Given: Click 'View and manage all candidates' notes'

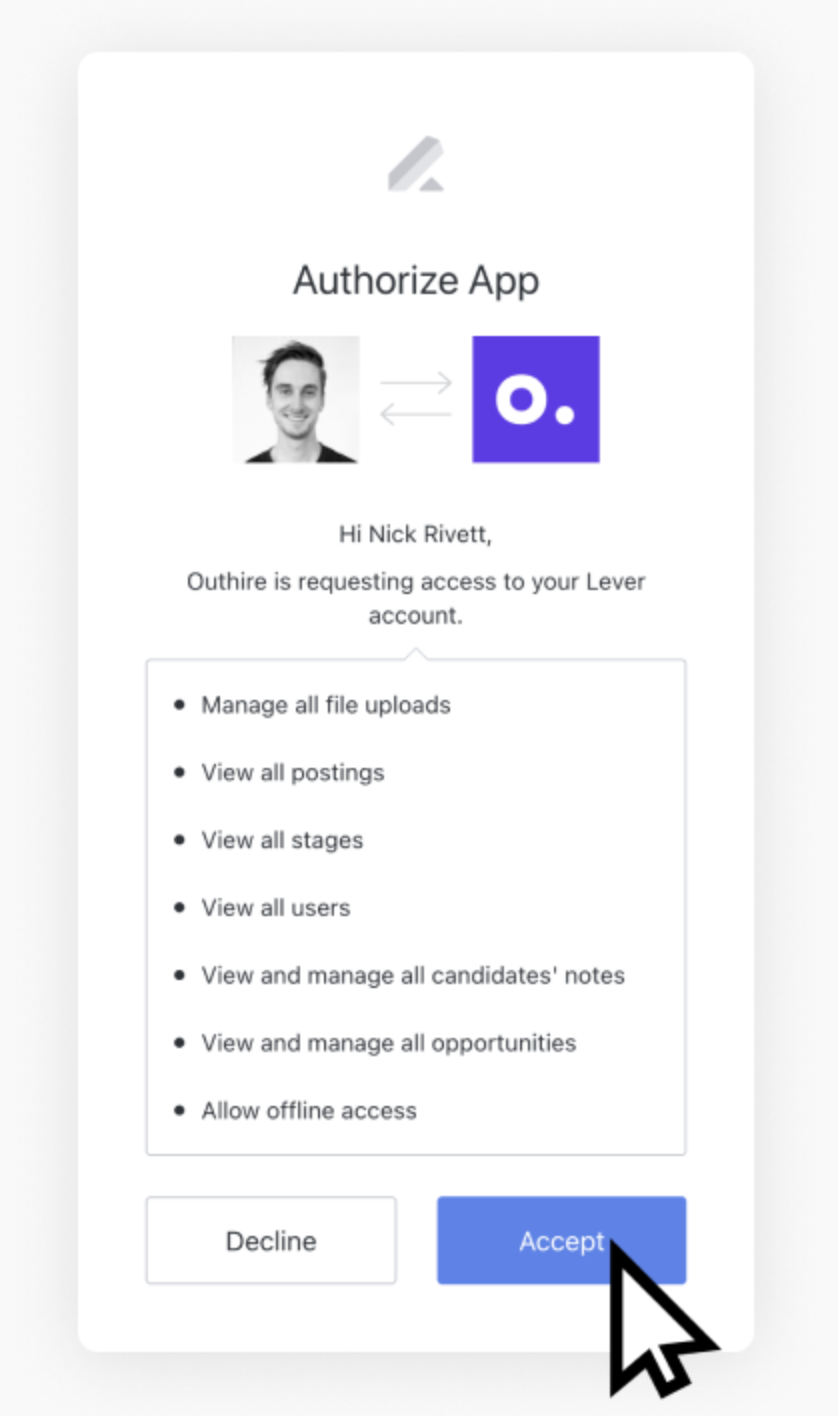Looking at the screenshot, I should coord(413,975).
